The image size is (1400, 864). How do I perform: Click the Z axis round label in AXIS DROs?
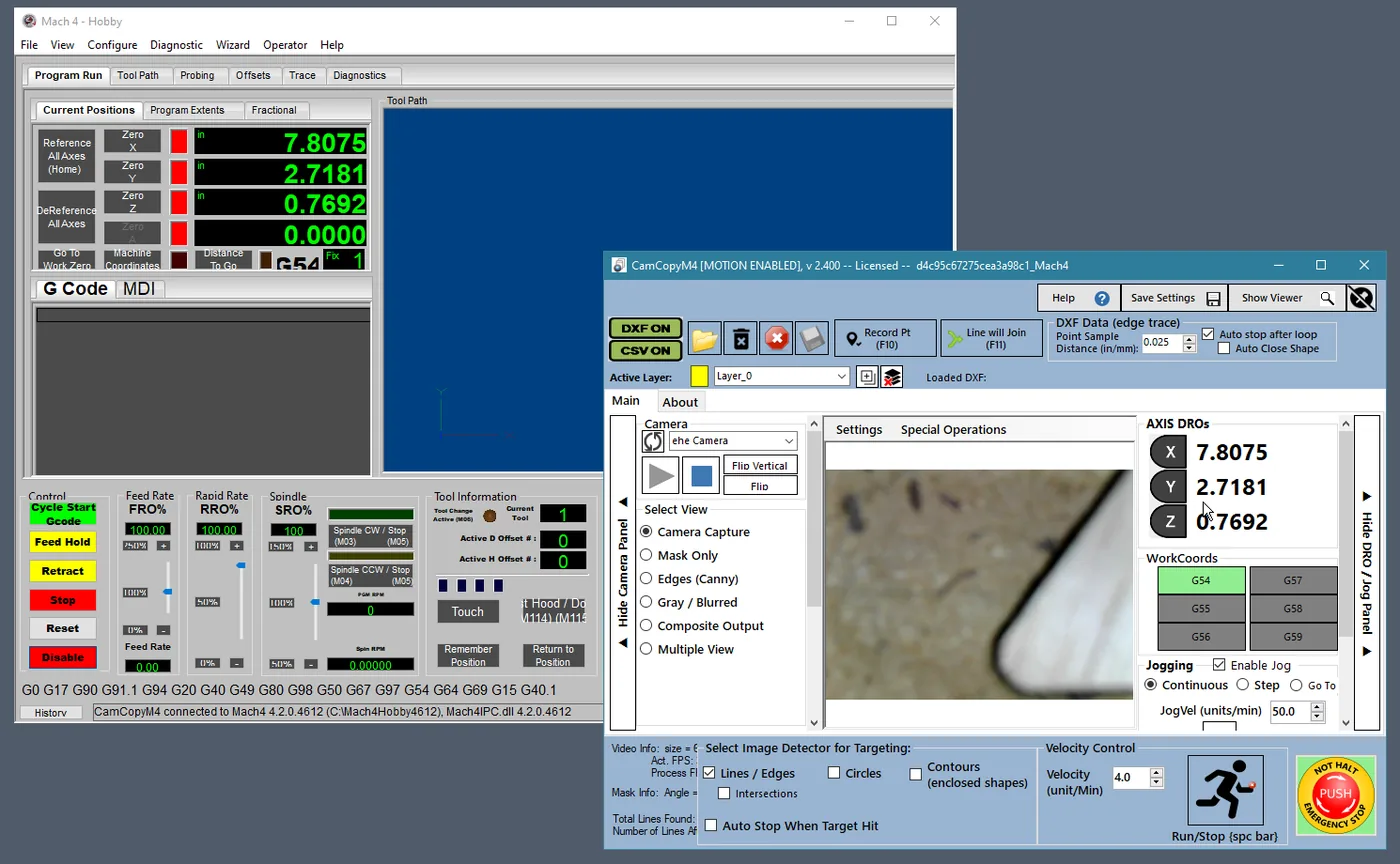click(1169, 521)
